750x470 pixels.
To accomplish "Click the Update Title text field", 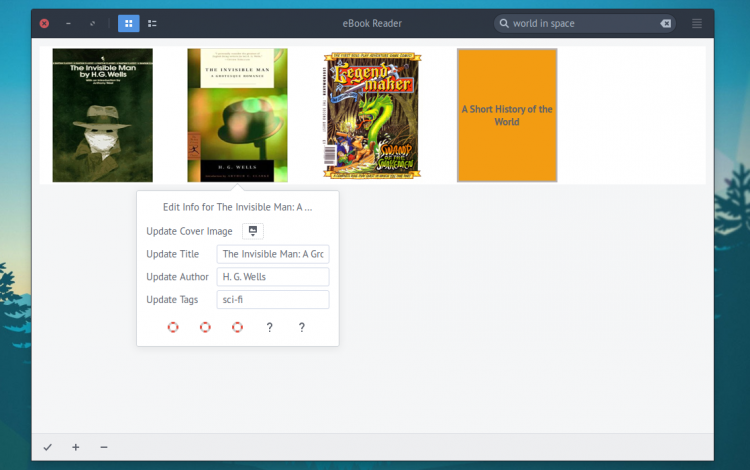I will pos(272,254).
